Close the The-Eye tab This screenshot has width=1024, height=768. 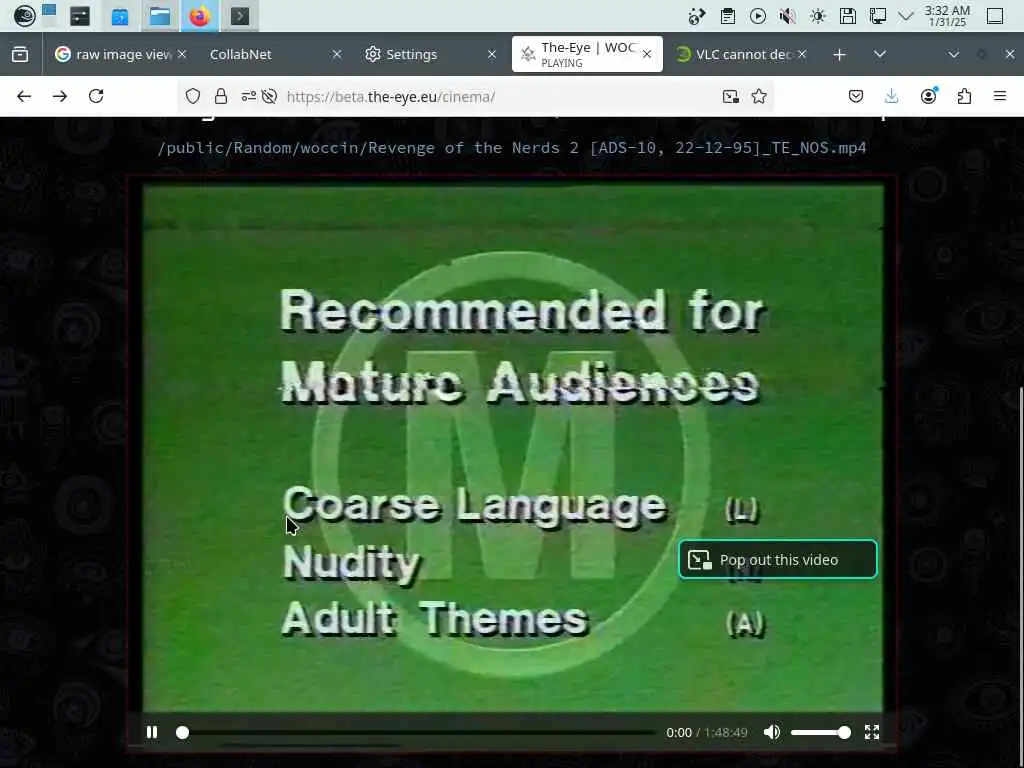pyautogui.click(x=647, y=54)
